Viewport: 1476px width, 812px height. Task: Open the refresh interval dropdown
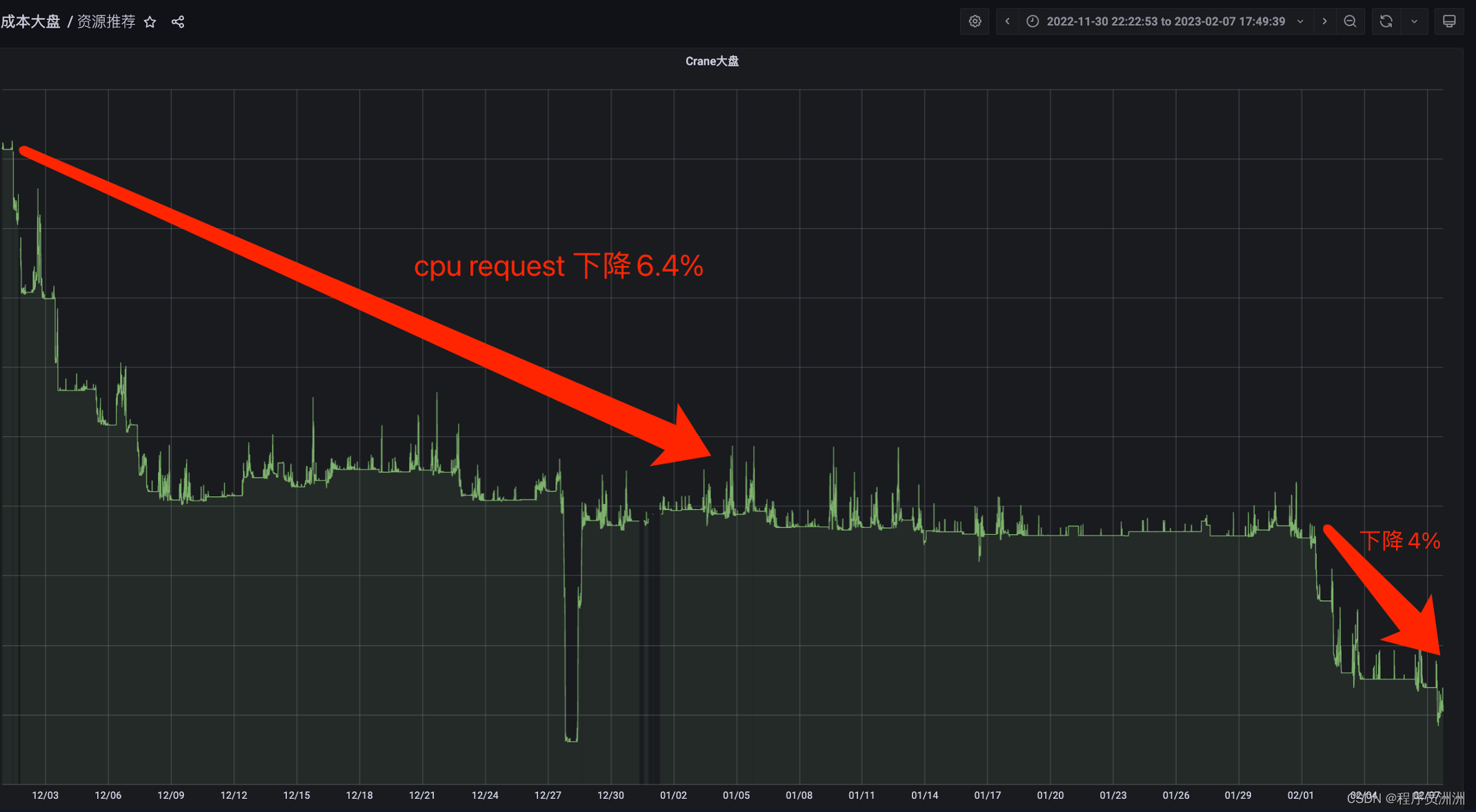point(1415,21)
